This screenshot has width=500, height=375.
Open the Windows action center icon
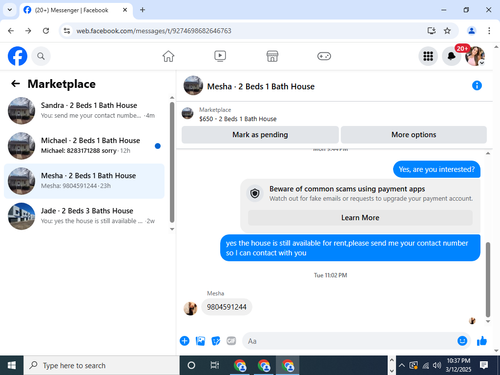[x=484, y=365]
